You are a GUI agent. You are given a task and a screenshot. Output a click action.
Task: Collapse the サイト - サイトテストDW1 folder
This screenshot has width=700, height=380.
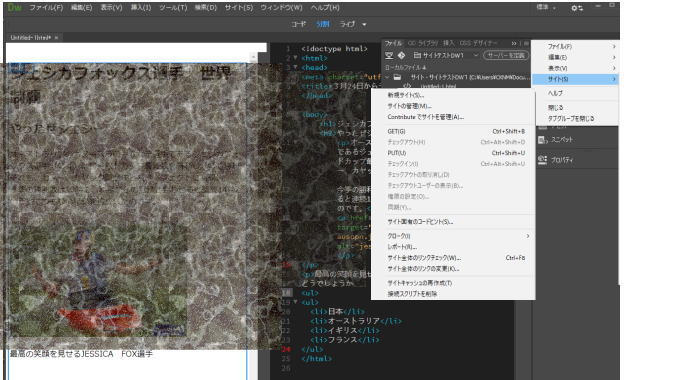[x=387, y=77]
